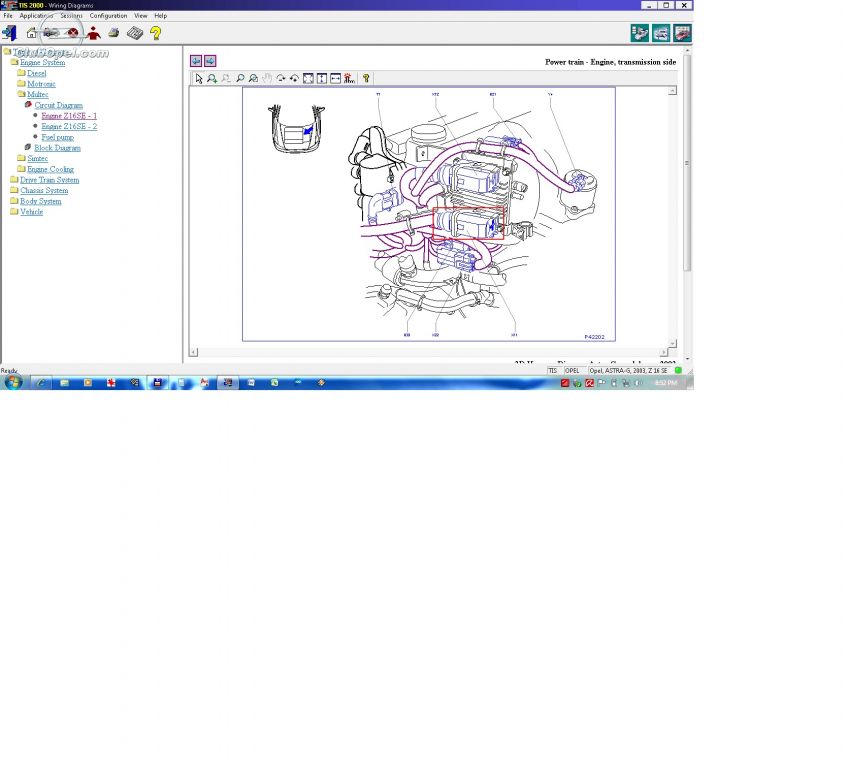
Task: Open the Help menu
Action: click(160, 16)
